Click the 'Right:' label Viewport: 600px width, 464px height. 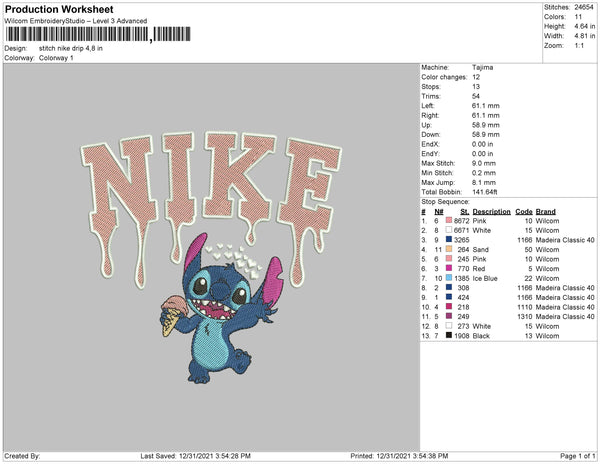(430, 116)
